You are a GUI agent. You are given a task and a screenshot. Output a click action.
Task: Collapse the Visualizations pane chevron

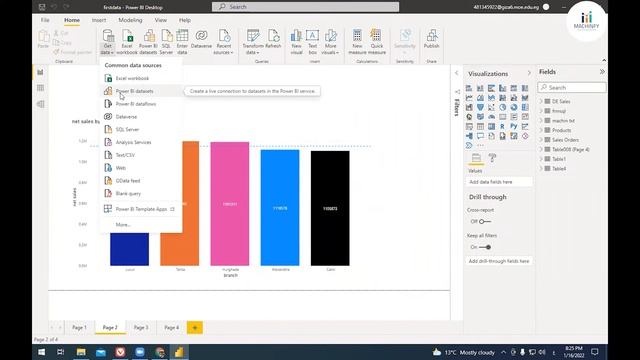click(x=529, y=73)
